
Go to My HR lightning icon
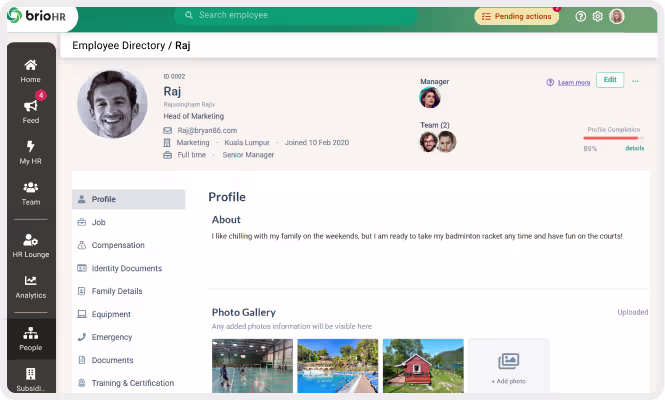pyautogui.click(x=31, y=147)
